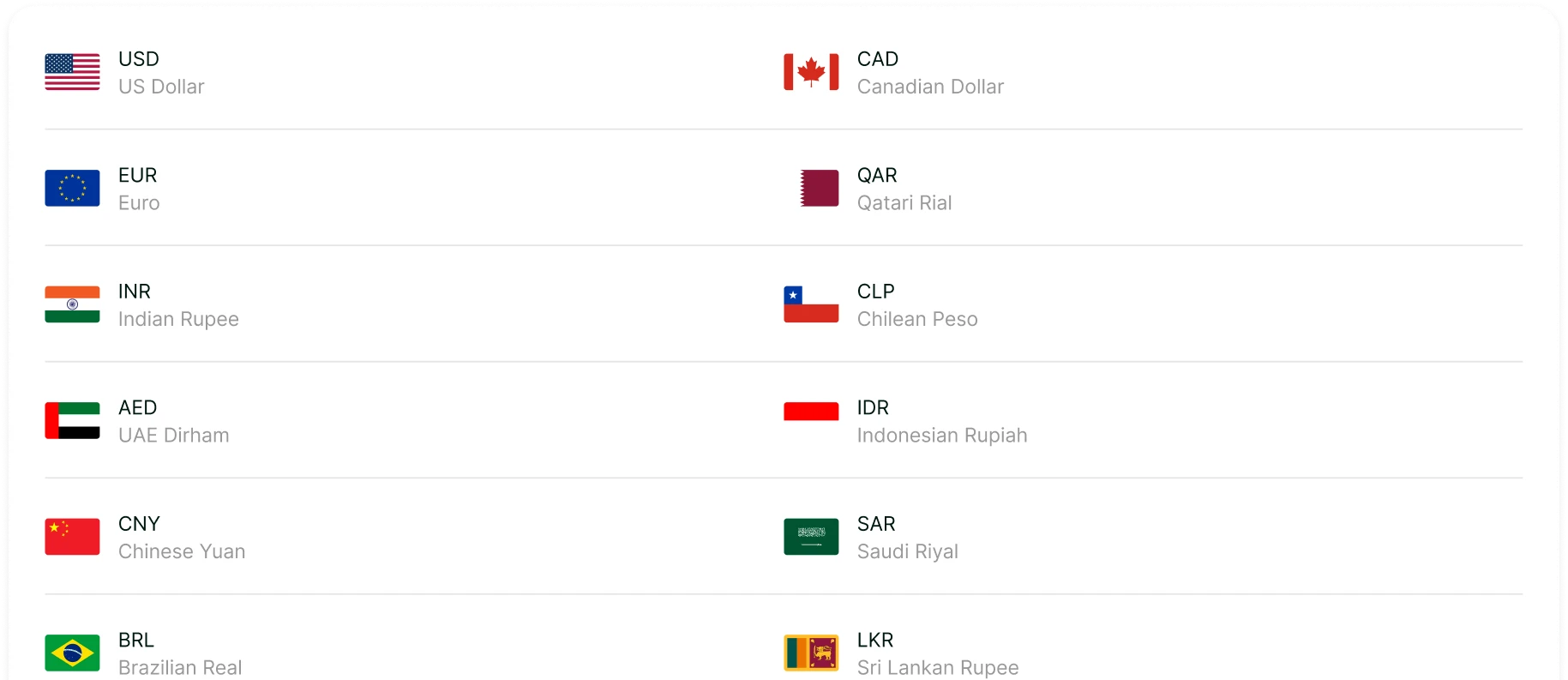Pick the Qatari Rial entry
This screenshot has width=1568, height=680.
(x=904, y=203)
